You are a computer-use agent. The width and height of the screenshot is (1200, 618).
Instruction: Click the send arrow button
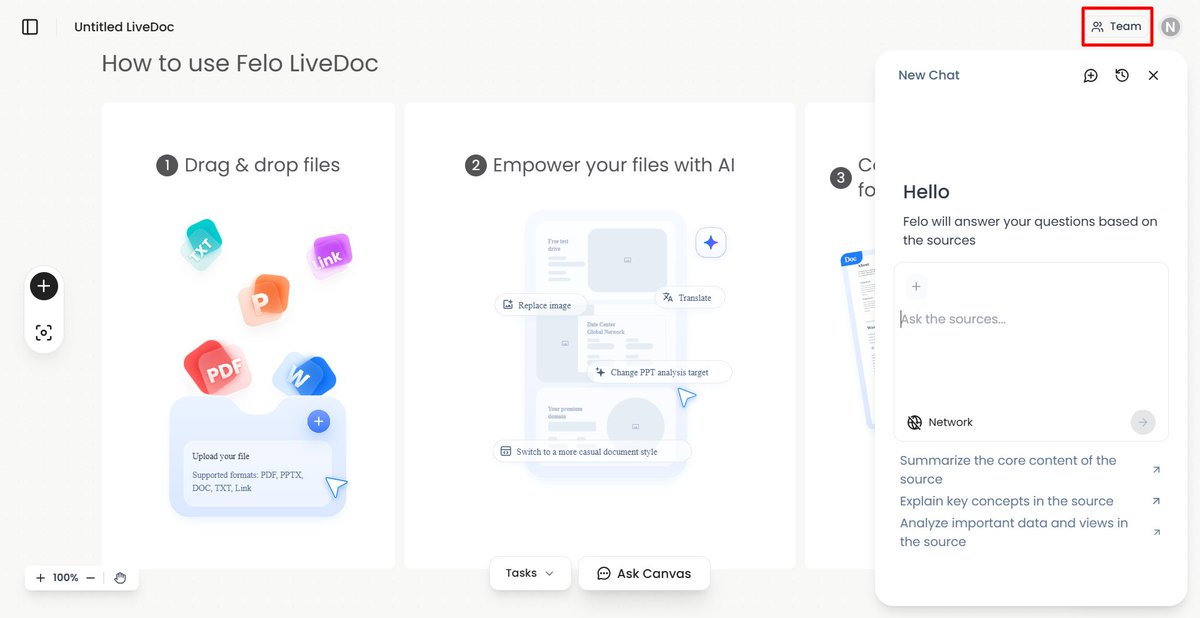tap(1143, 422)
